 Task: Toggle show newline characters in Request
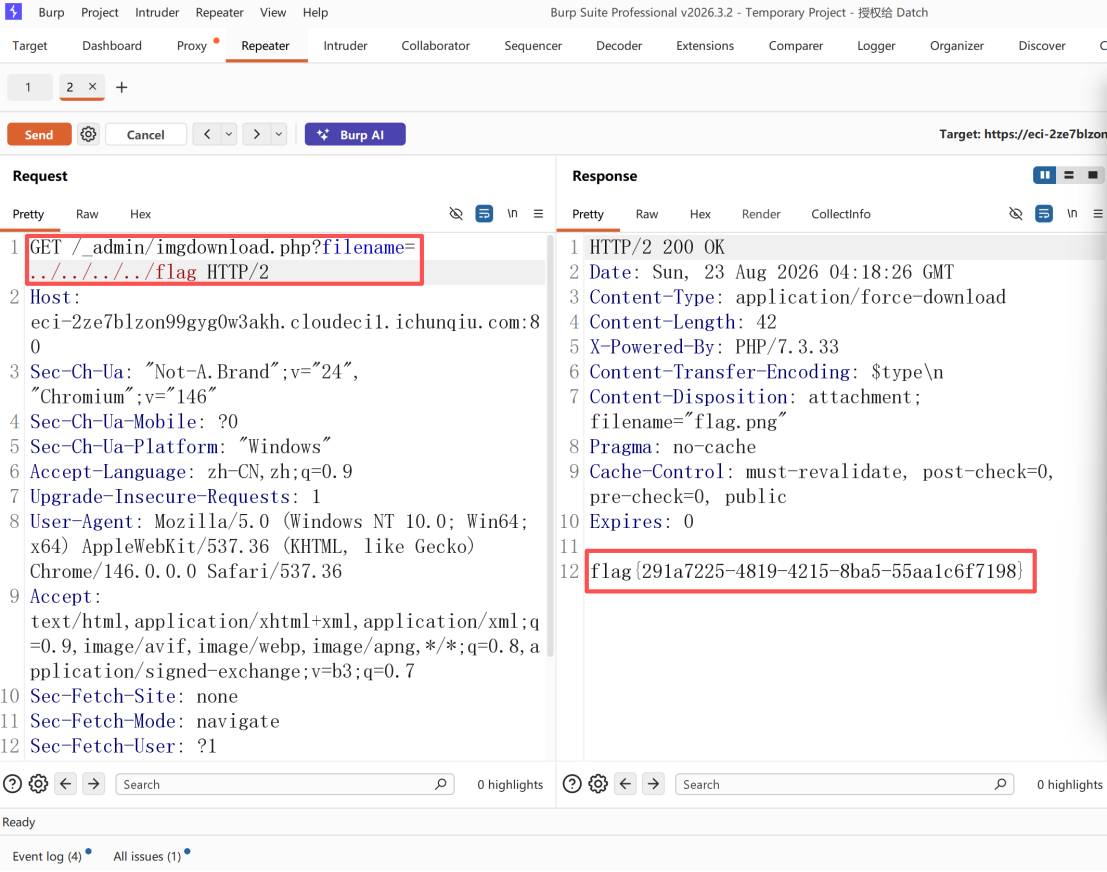(x=513, y=213)
